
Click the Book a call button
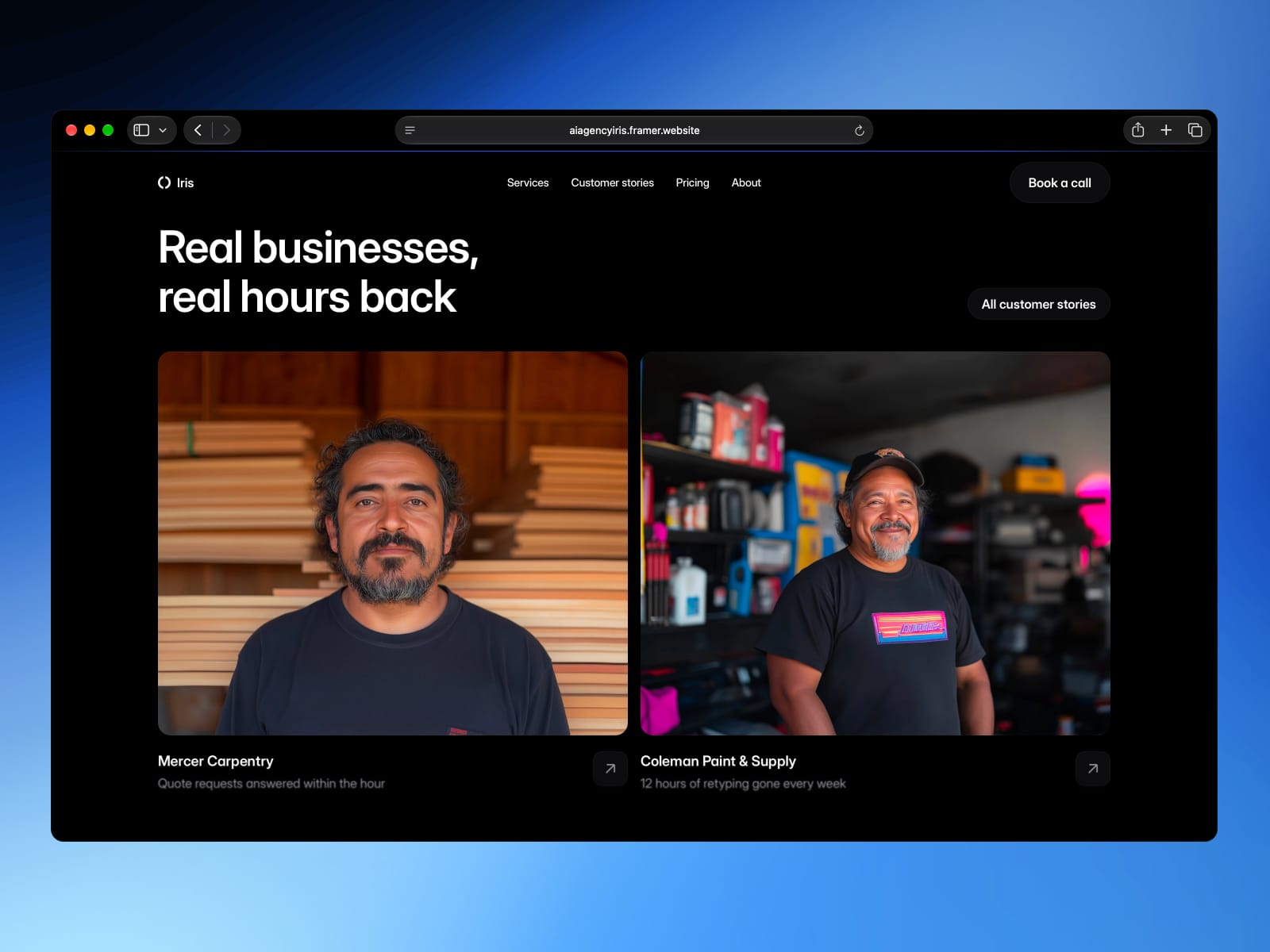(1060, 182)
